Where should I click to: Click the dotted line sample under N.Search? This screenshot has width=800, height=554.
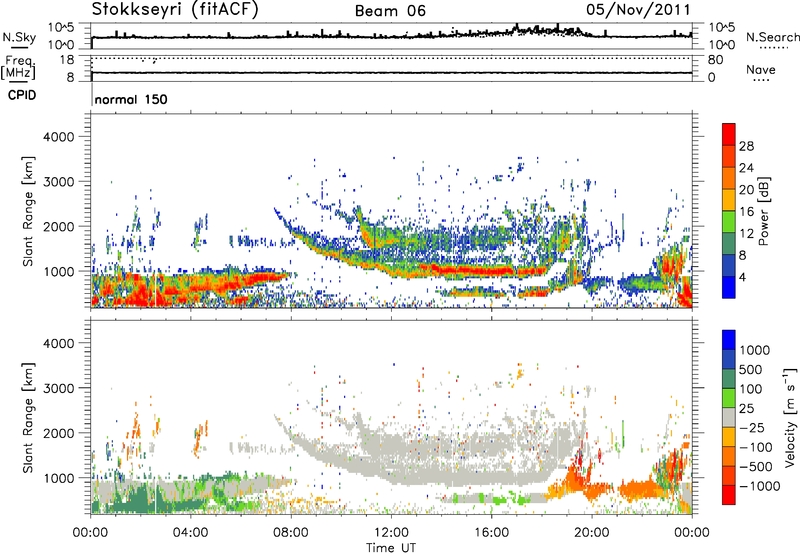[773, 48]
